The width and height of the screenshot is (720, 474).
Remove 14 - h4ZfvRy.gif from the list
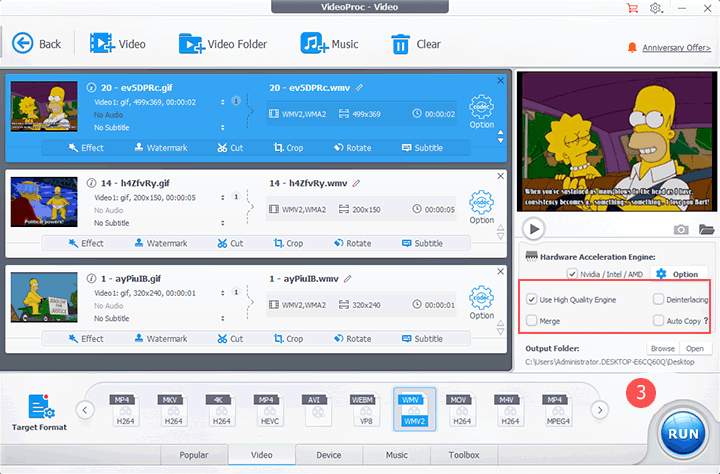tap(501, 176)
